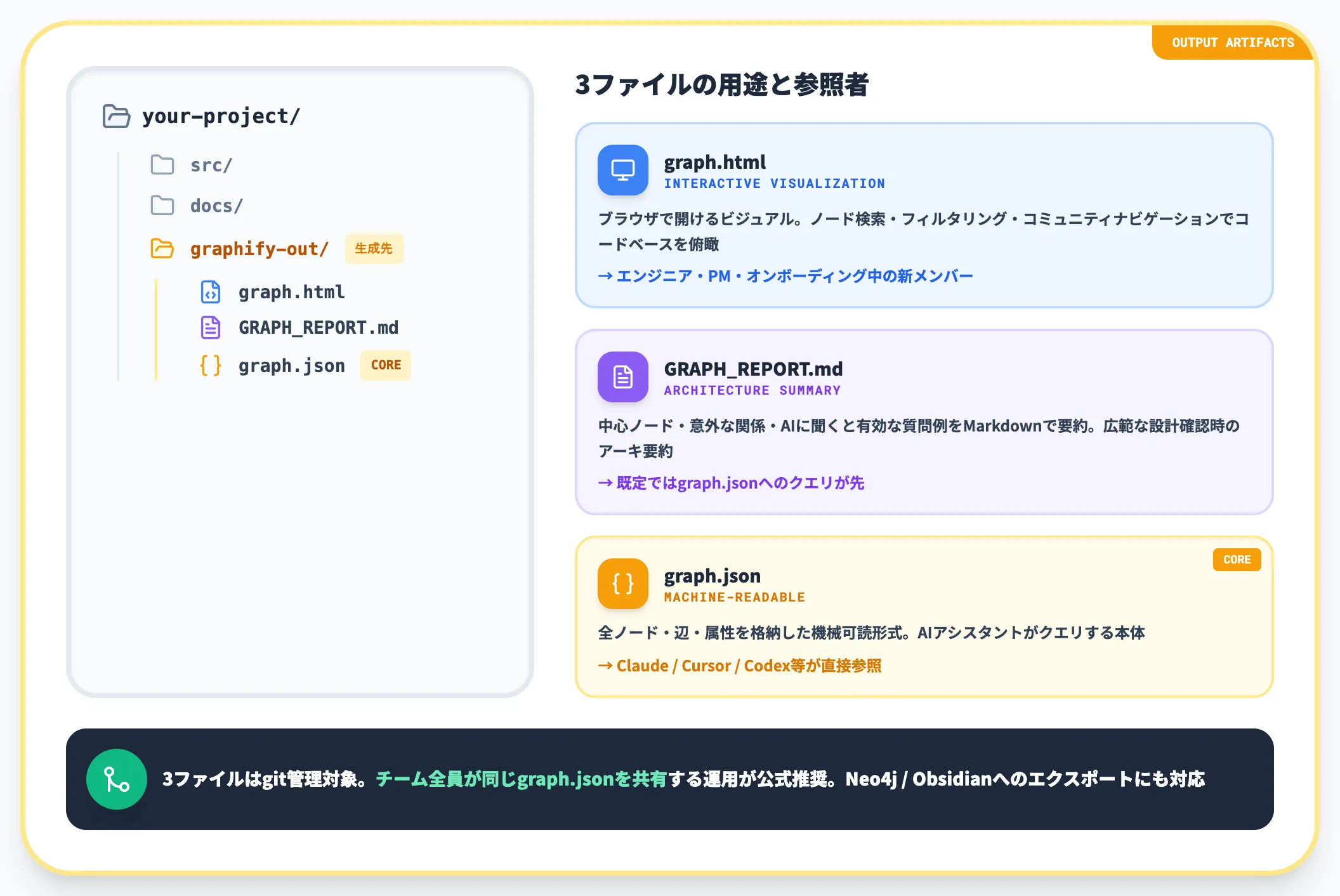1340x896 pixels.
Task: Click the MACHINE-READABLE subtitle
Action: click(x=734, y=597)
